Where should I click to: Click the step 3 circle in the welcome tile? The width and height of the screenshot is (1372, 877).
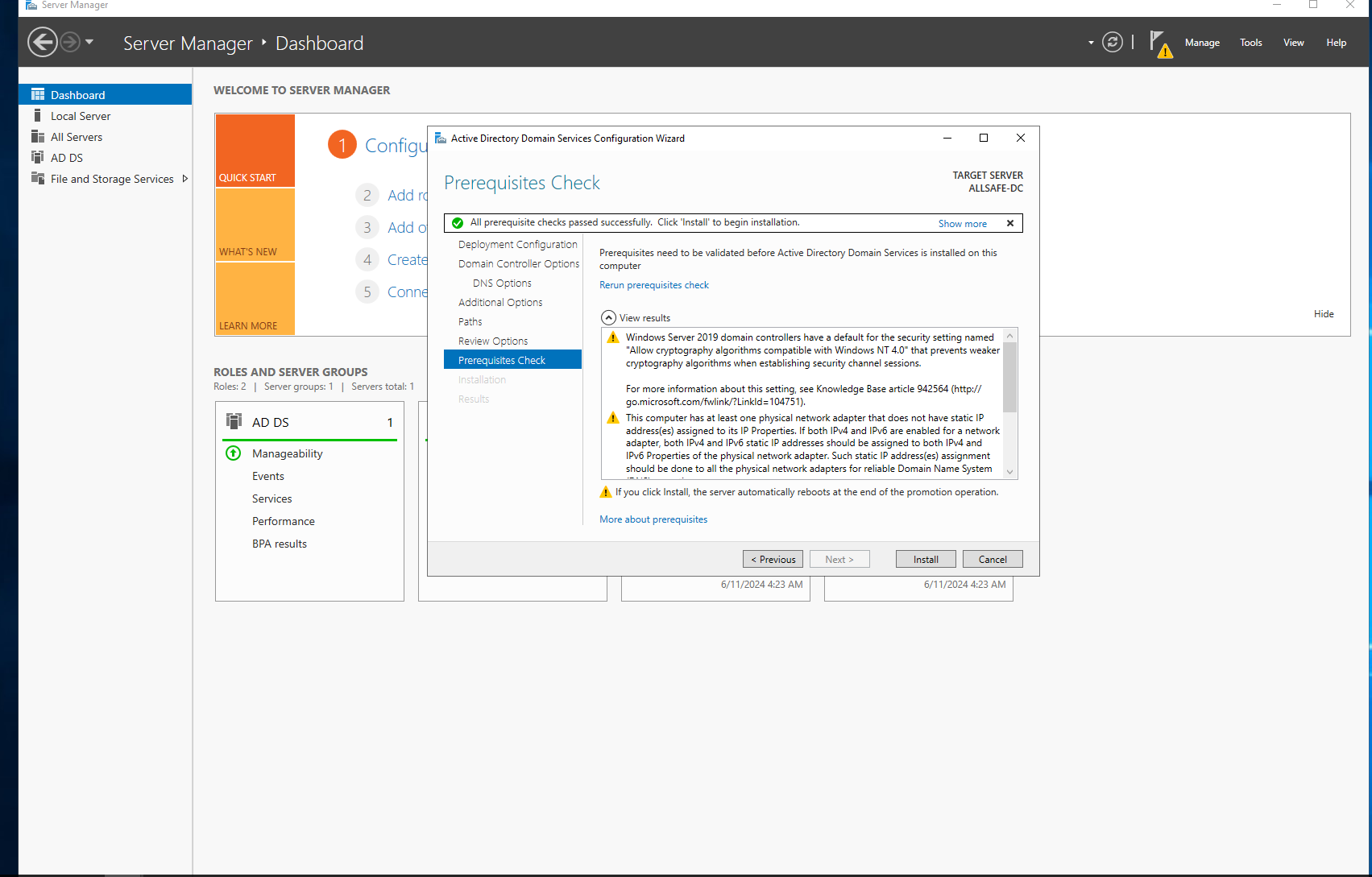[x=367, y=227]
